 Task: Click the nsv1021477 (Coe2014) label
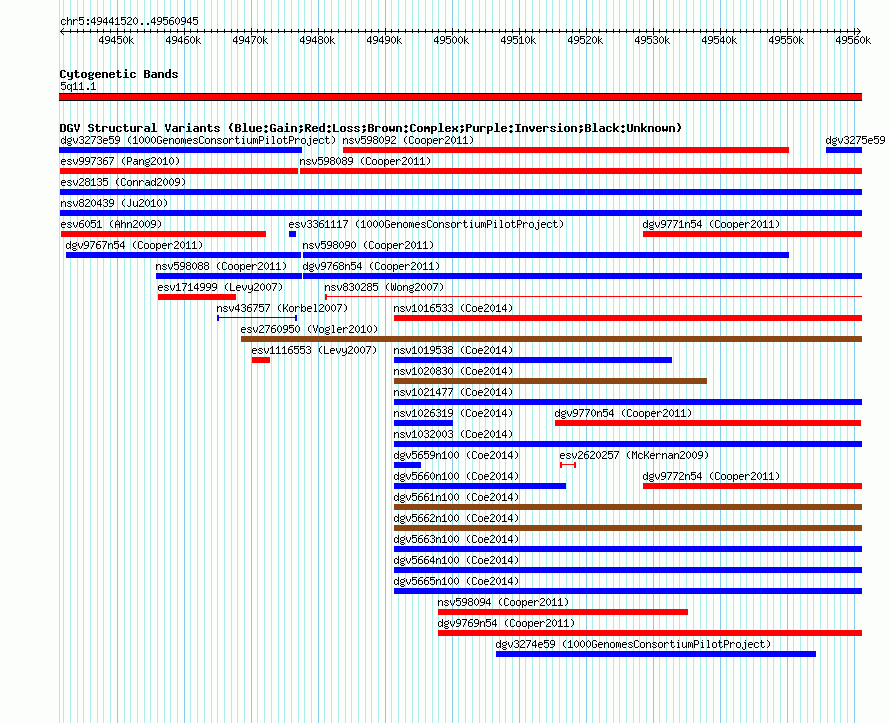pyautogui.click(x=454, y=392)
